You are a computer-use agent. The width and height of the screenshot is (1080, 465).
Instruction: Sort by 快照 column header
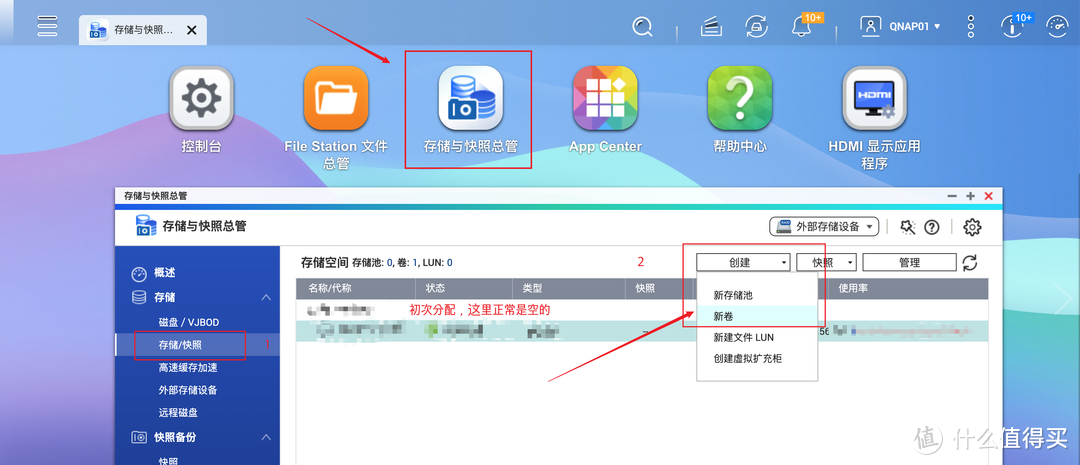point(659,288)
